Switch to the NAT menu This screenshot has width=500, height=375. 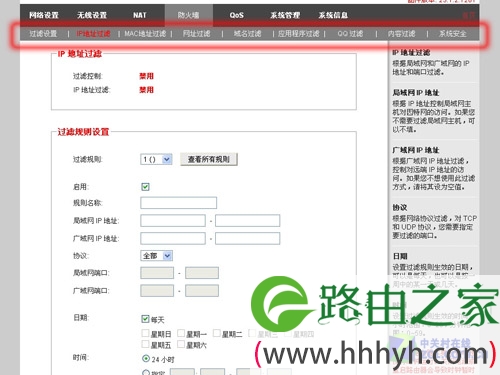139,15
